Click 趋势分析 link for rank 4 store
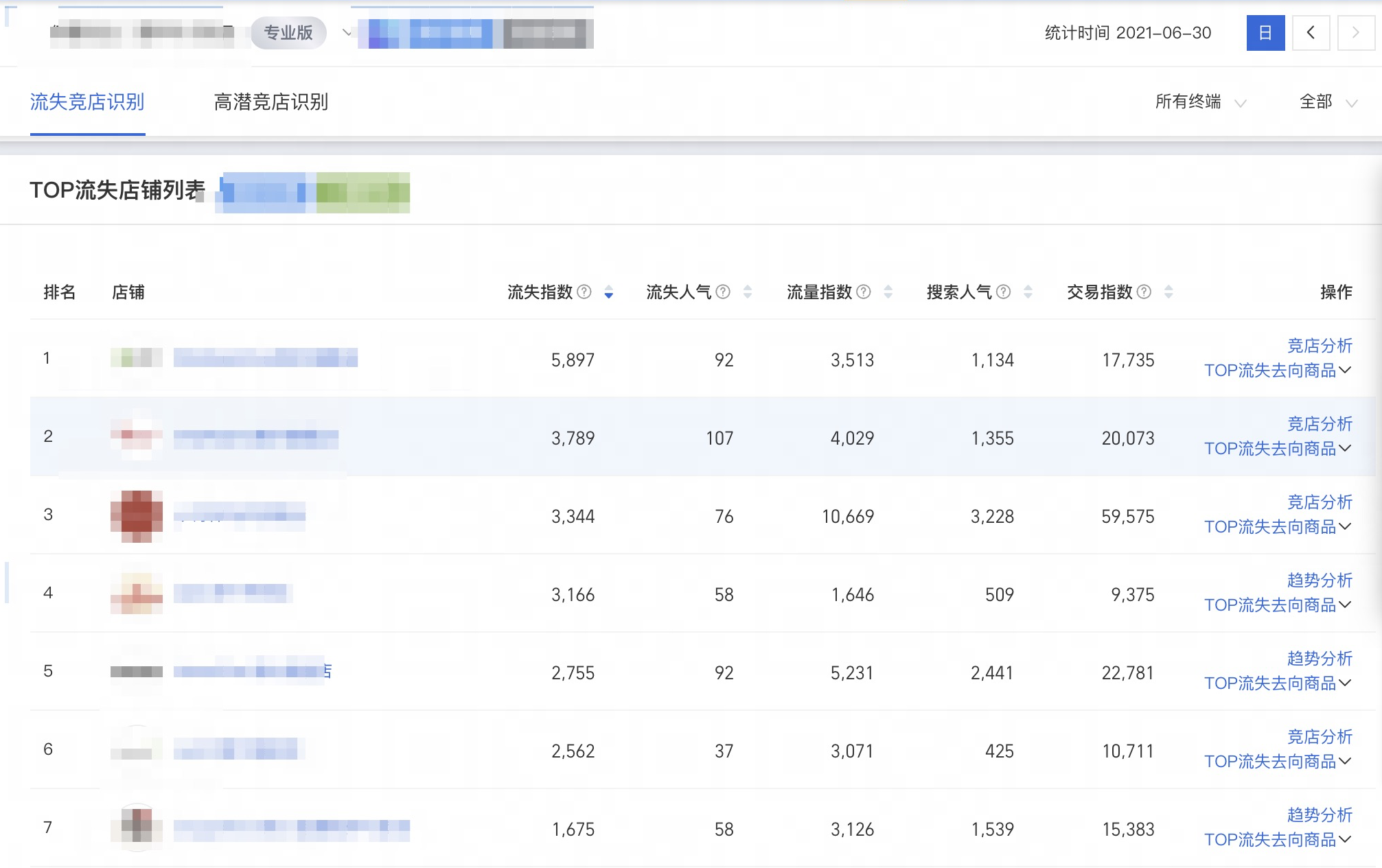The height and width of the screenshot is (868, 1382). (1320, 580)
